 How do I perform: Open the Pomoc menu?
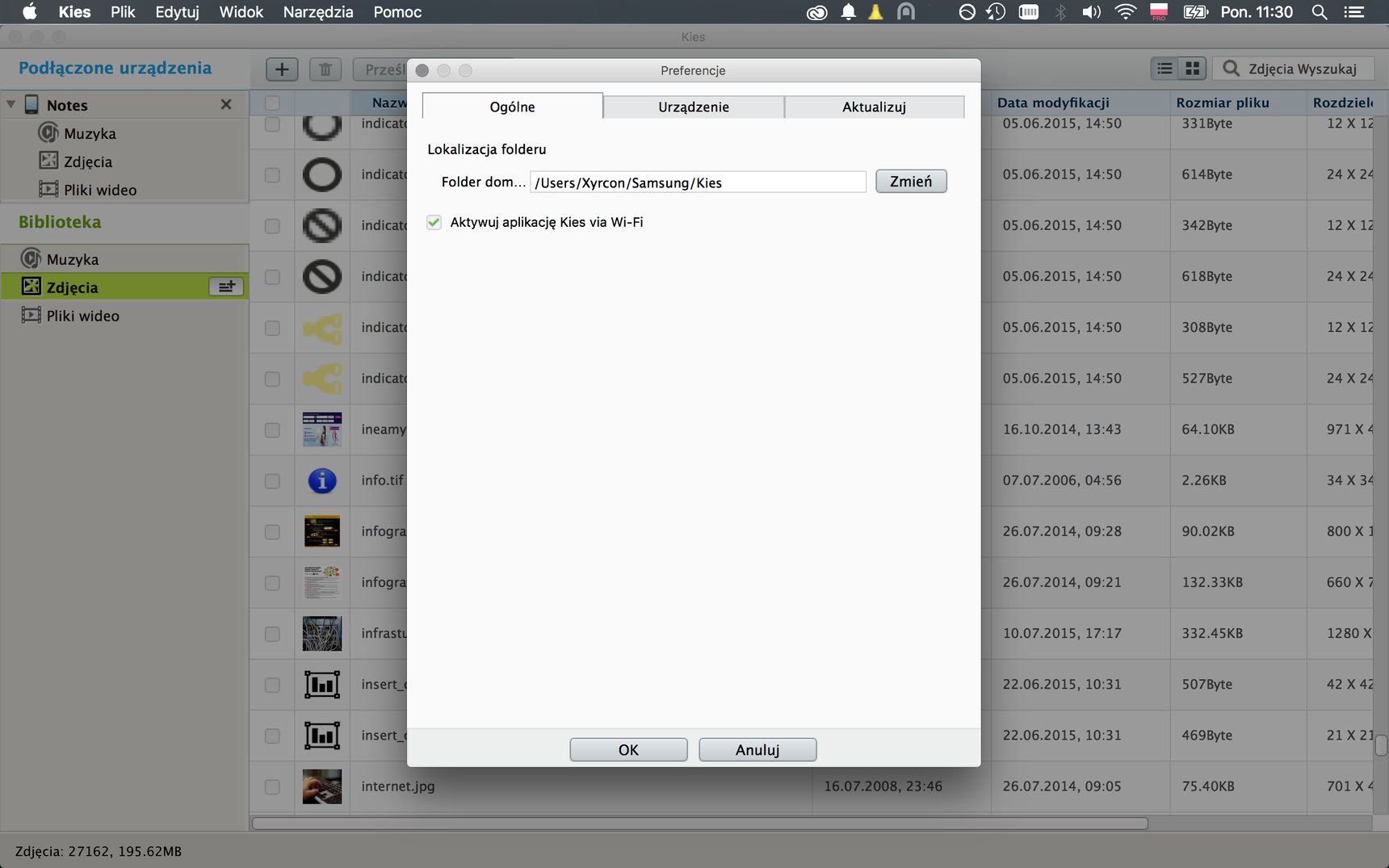click(397, 11)
